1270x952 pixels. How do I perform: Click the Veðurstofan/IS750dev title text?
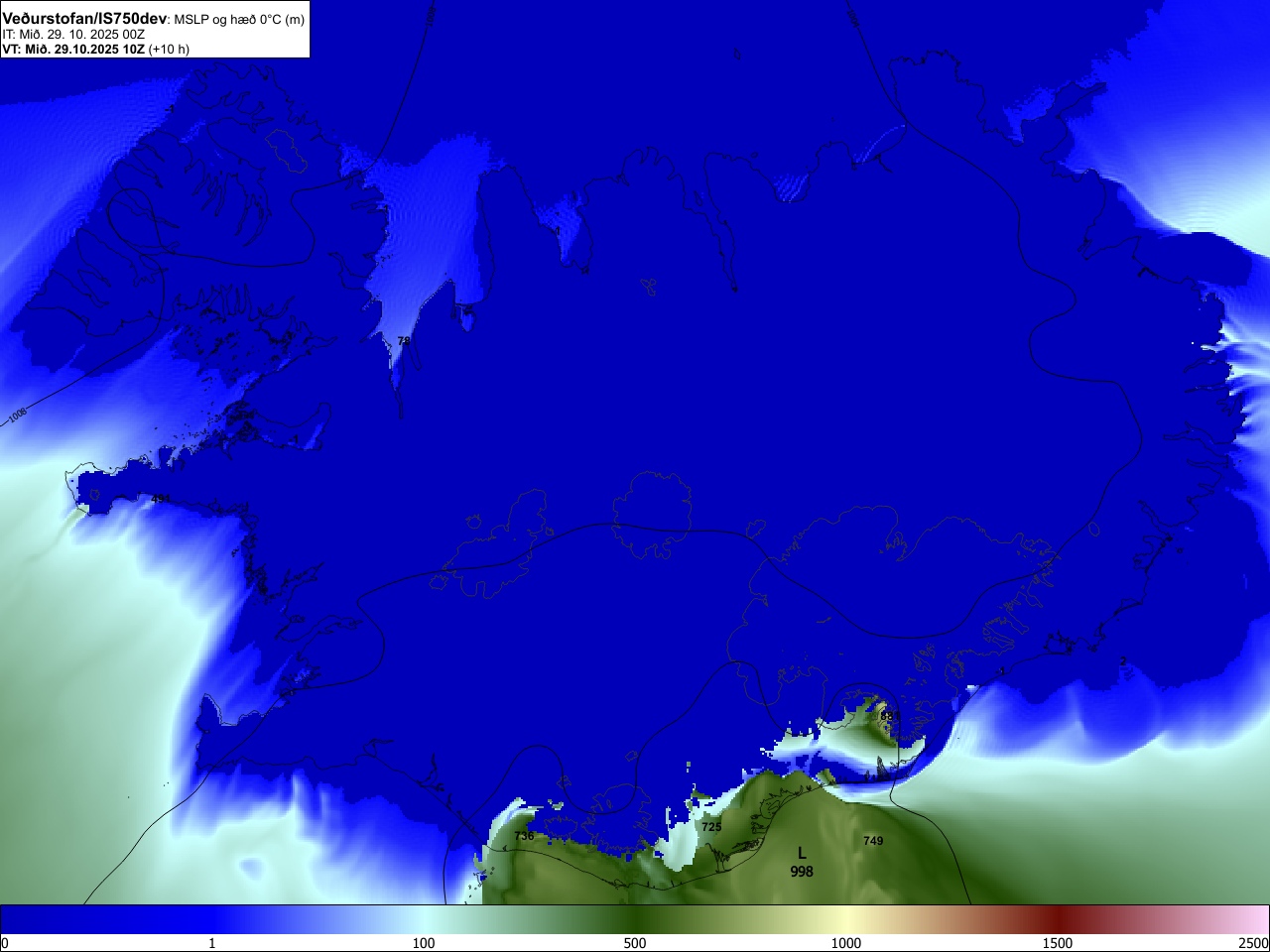coord(84,19)
